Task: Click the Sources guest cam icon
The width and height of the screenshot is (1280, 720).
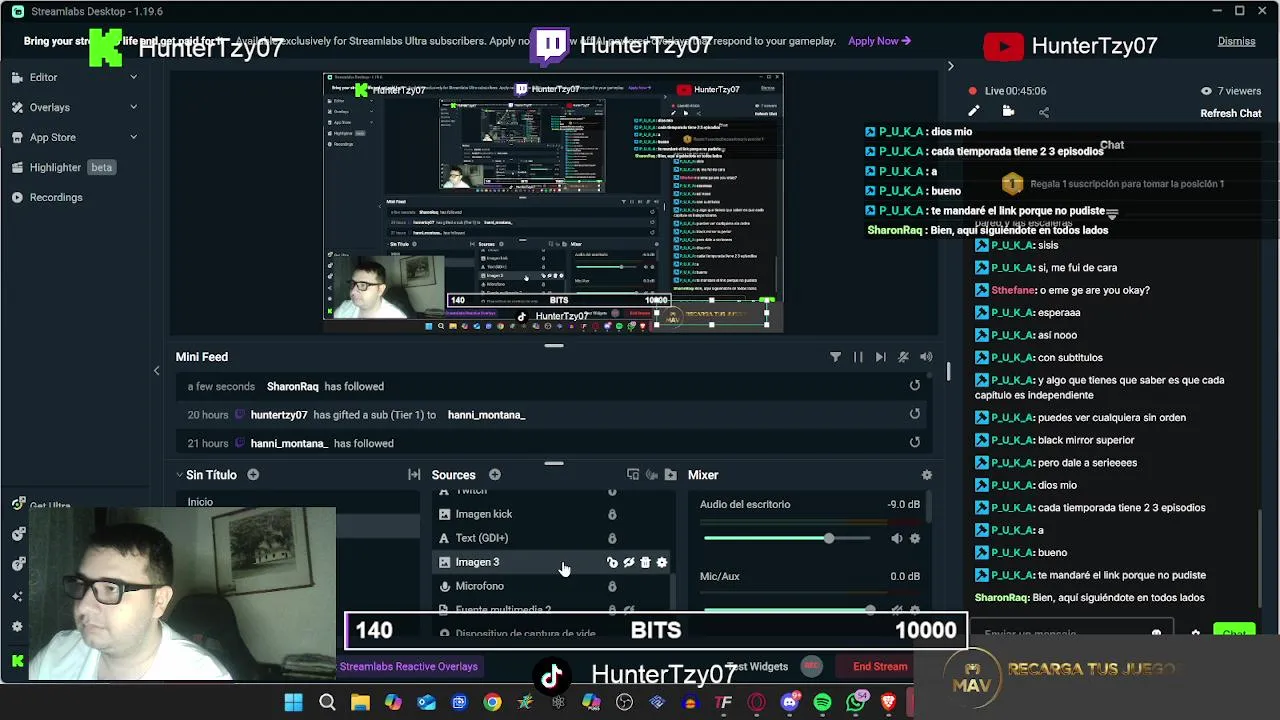Action: point(652,475)
